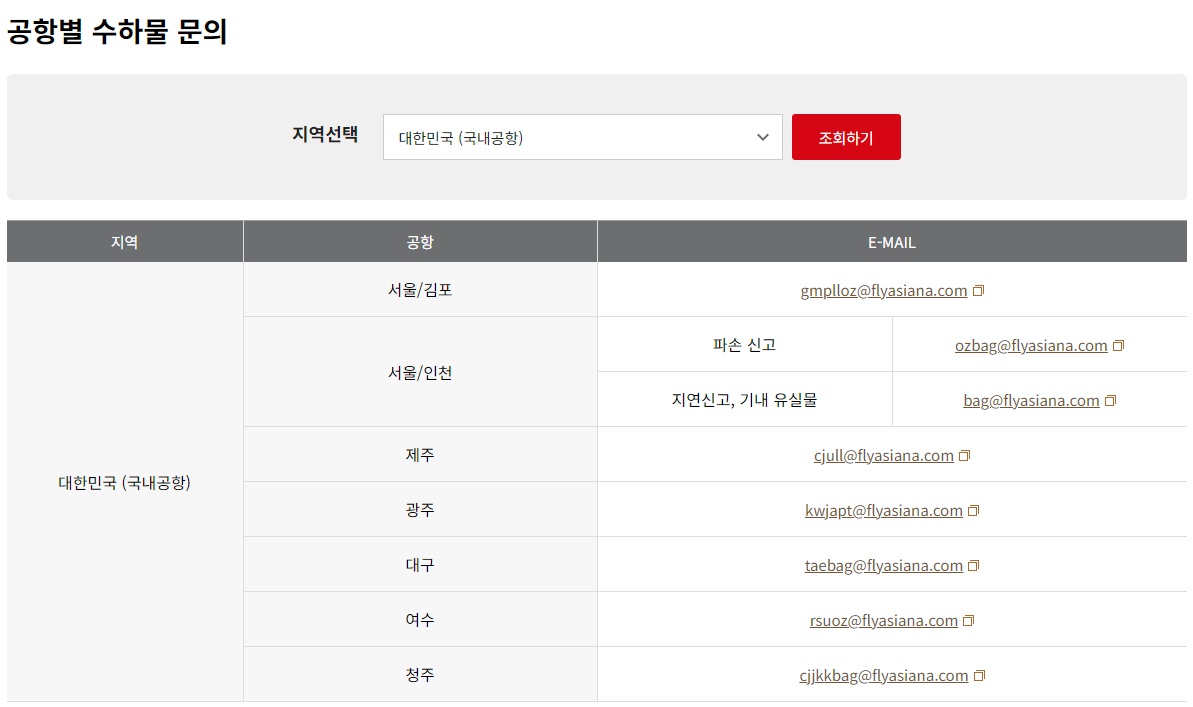Click the 파손 신고 cell

coord(745,345)
